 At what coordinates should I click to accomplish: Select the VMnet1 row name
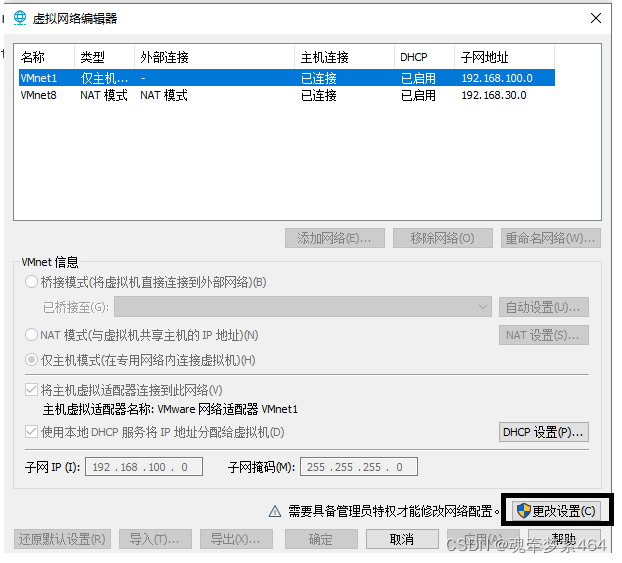[38, 78]
